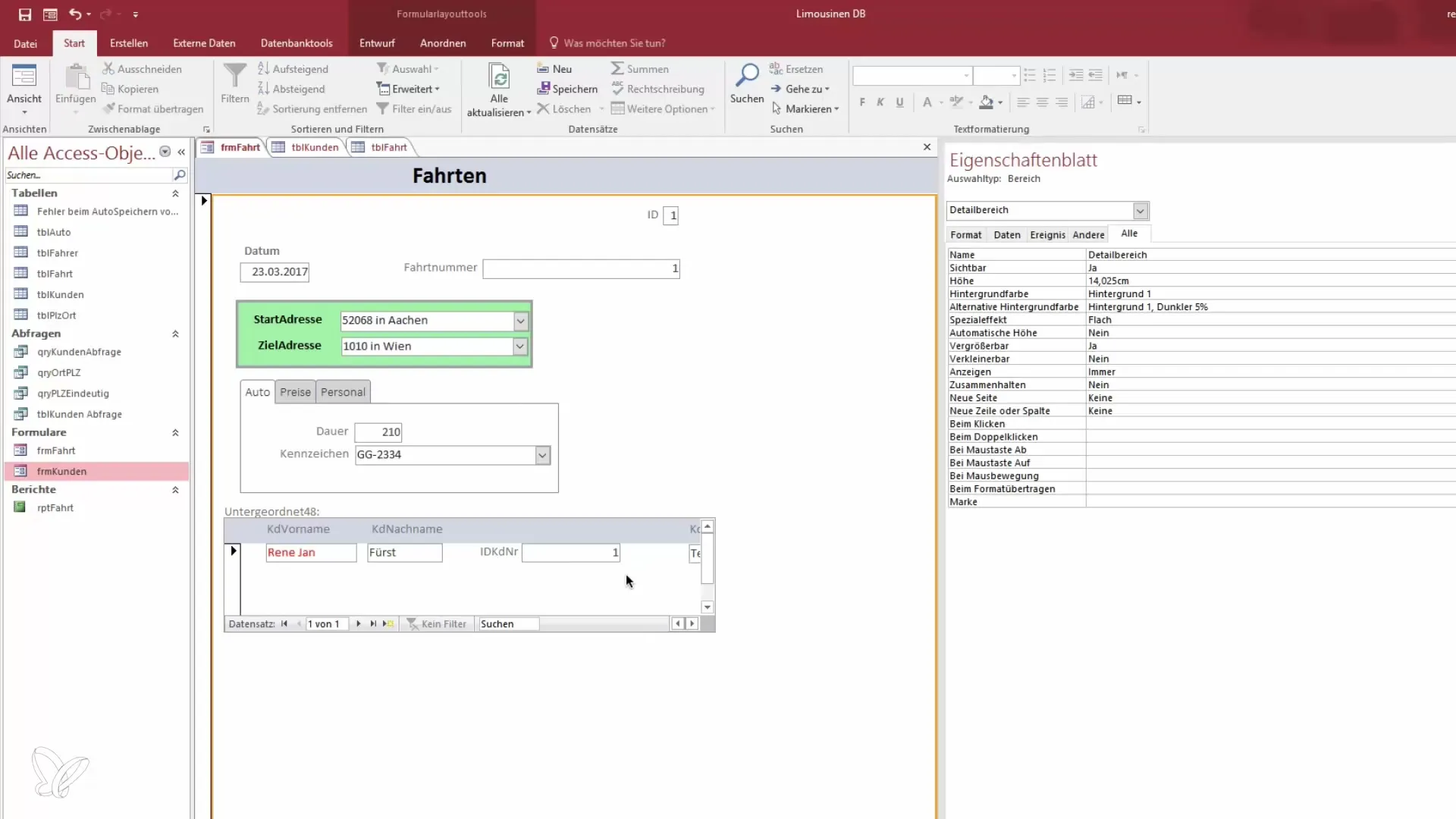This screenshot has width=1456, height=819.
Task: Open Kennzeichen combo box dropdown
Action: [542, 455]
